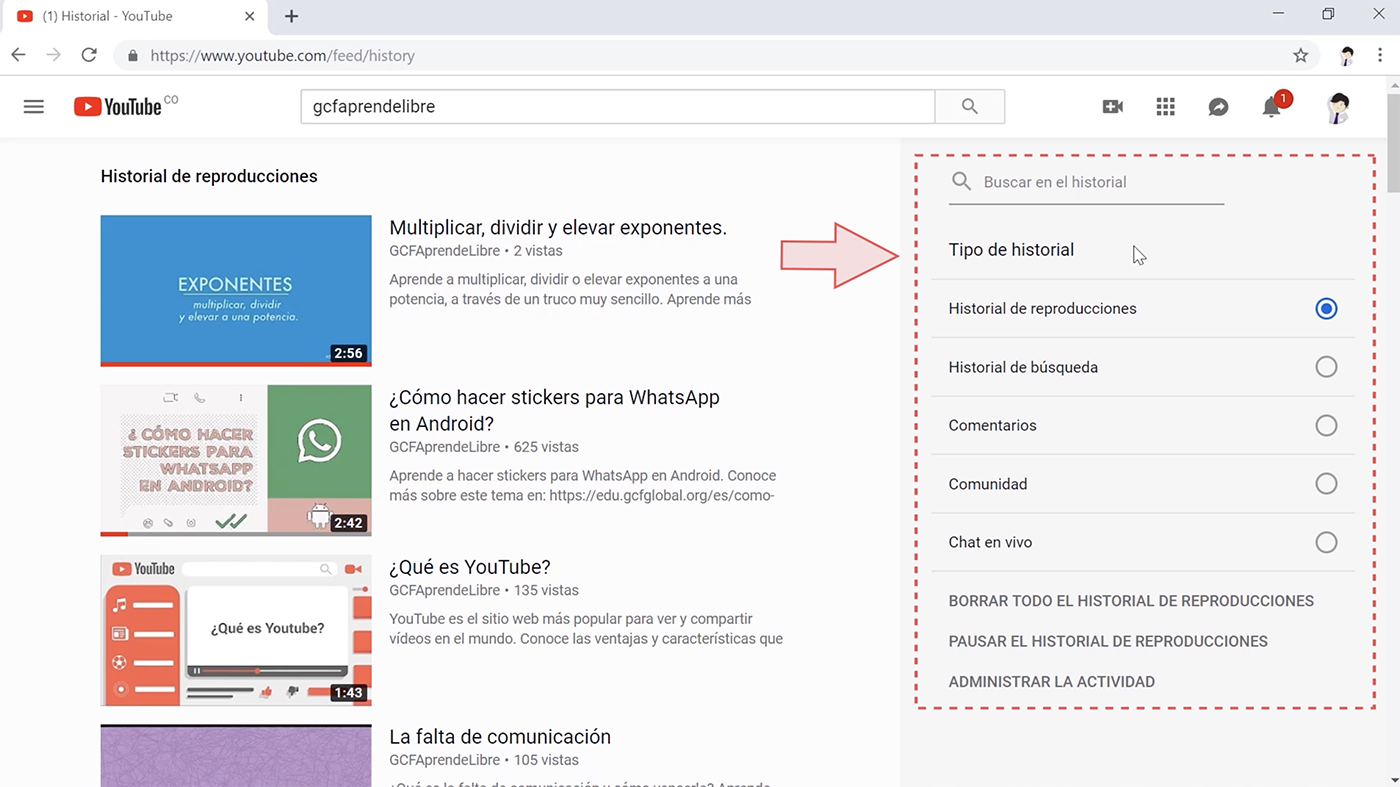Open Chrome three-dot menu

pos(1380,55)
